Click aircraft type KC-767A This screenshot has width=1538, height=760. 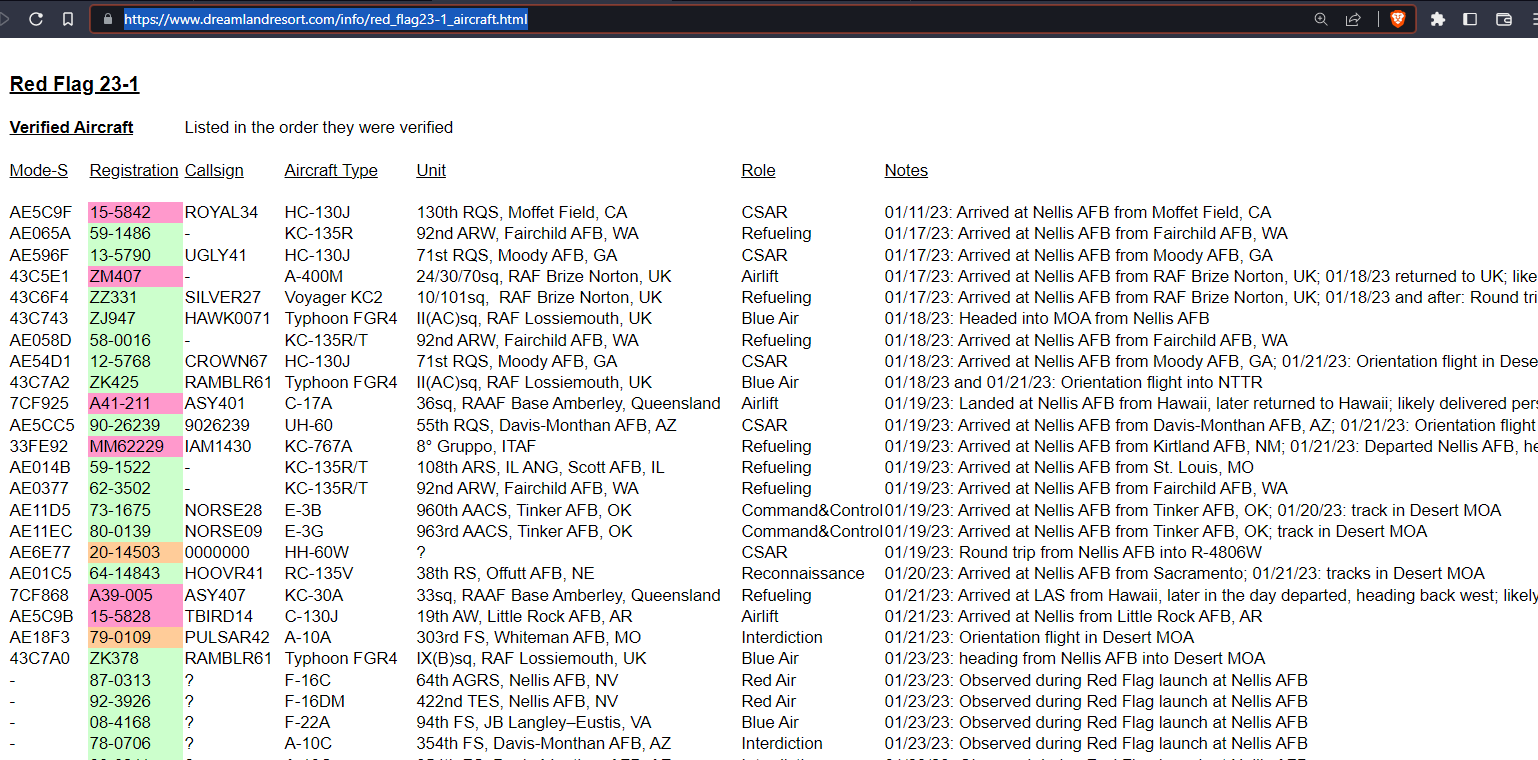(318, 446)
